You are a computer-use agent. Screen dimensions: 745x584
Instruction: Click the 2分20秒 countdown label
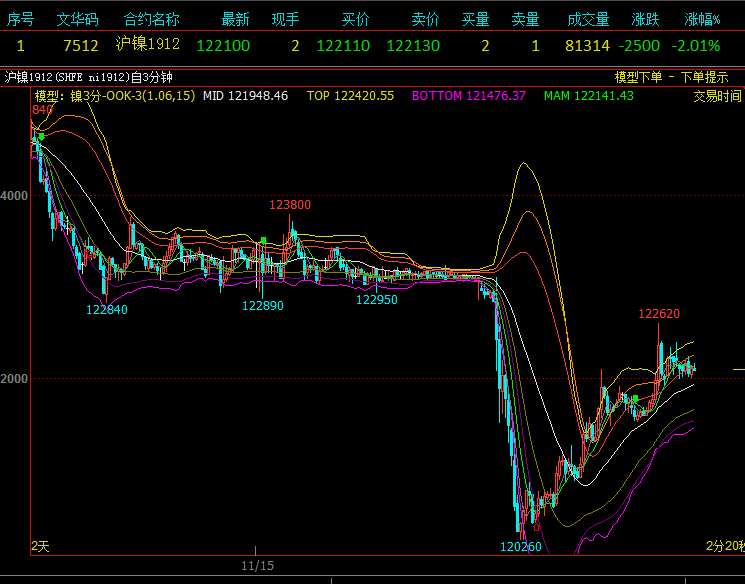click(724, 546)
